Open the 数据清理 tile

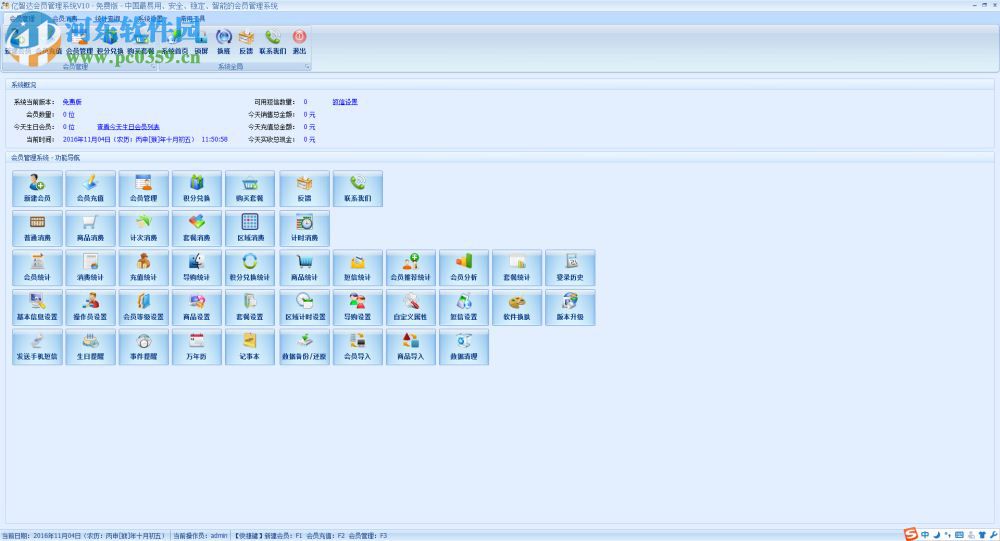464,346
